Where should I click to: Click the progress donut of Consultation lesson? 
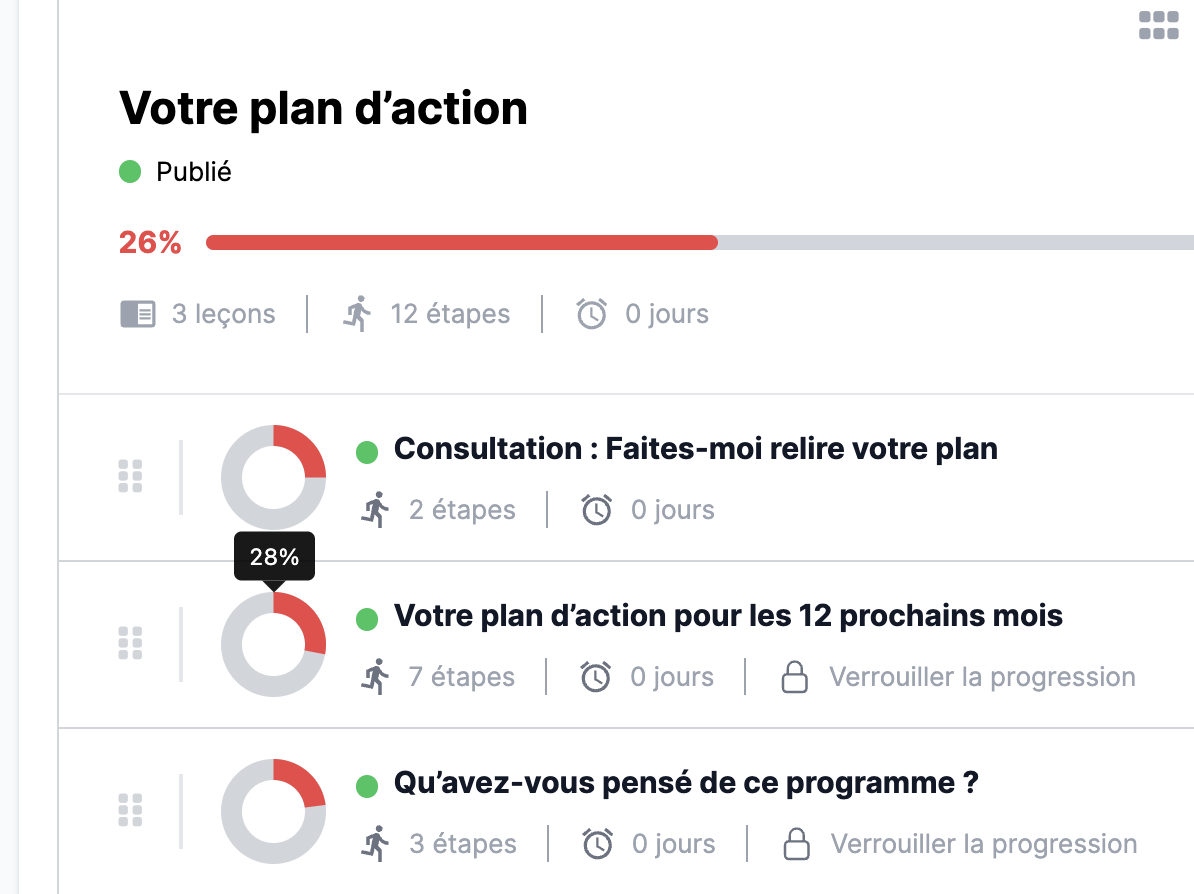273,477
